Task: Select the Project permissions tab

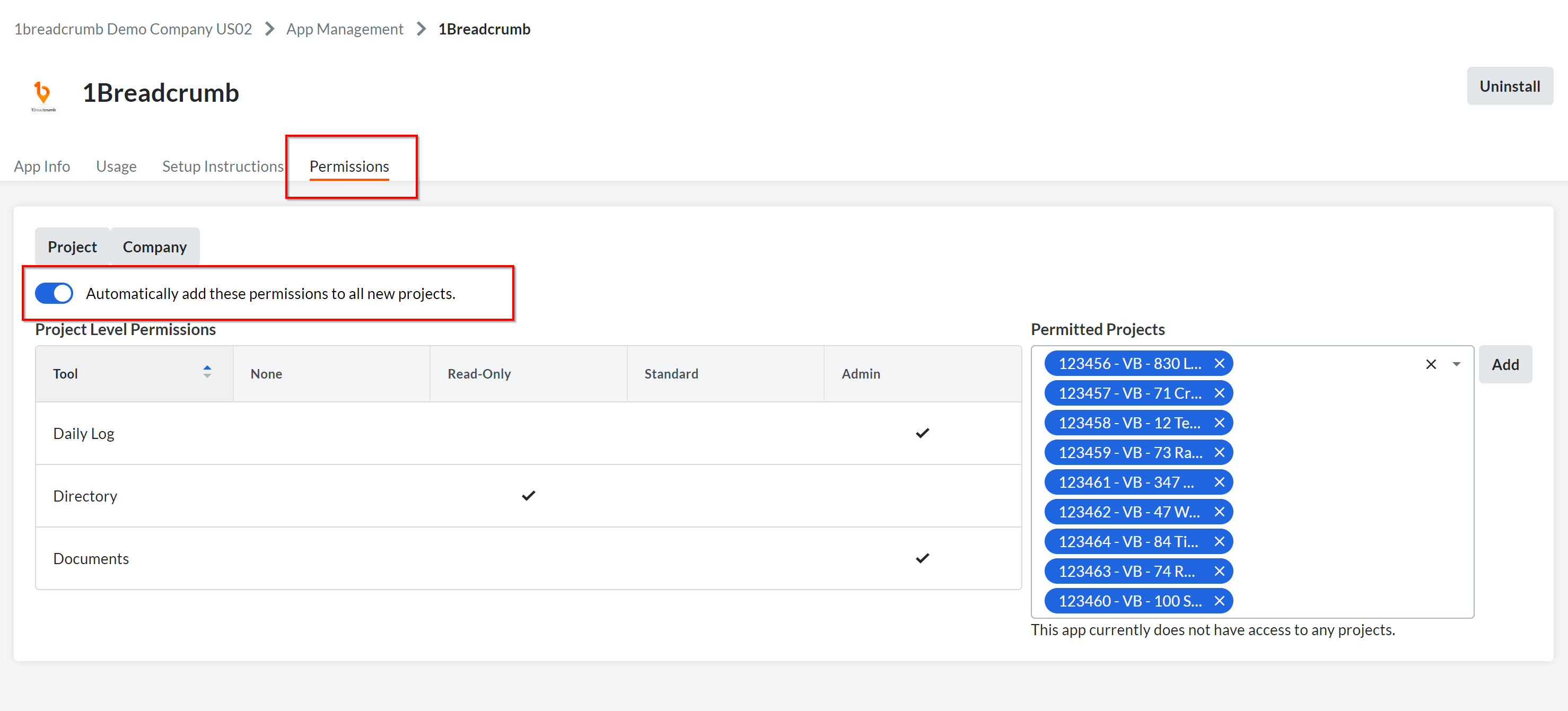Action: (x=73, y=247)
